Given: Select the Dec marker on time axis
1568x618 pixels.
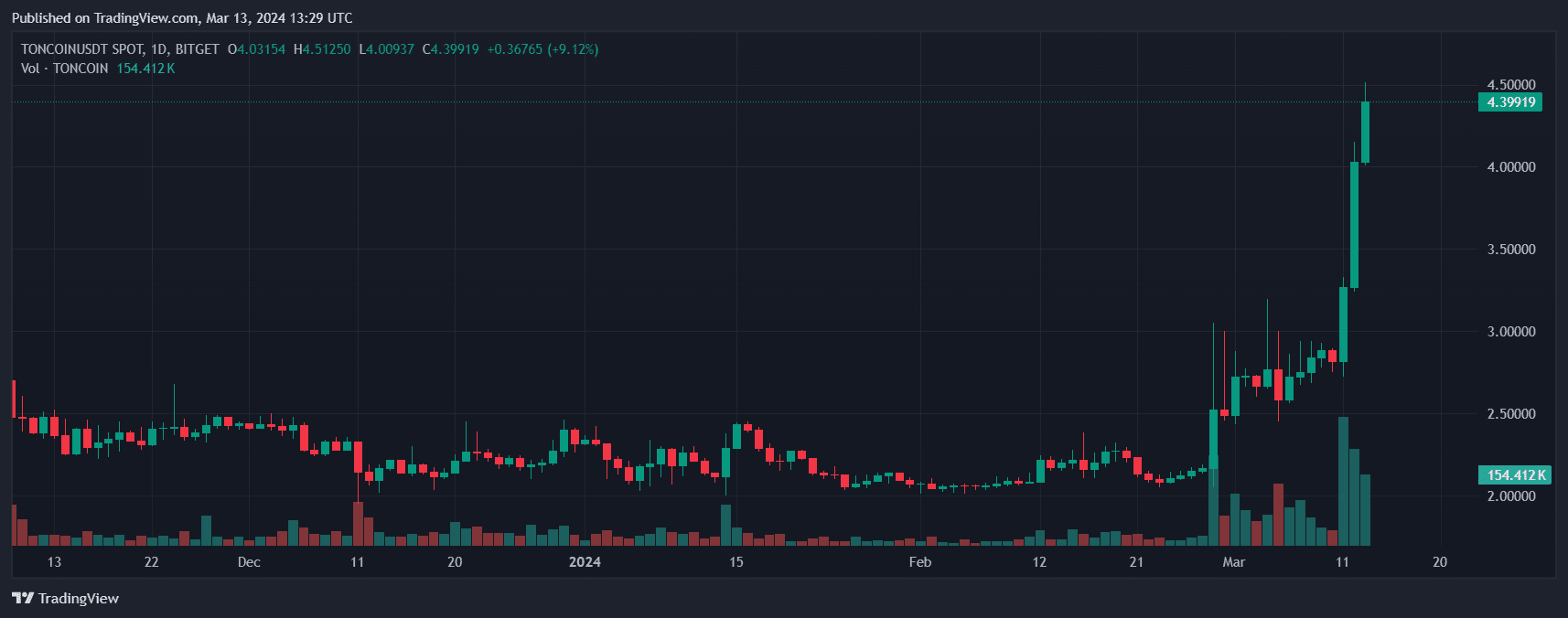Looking at the screenshot, I should [x=249, y=562].
